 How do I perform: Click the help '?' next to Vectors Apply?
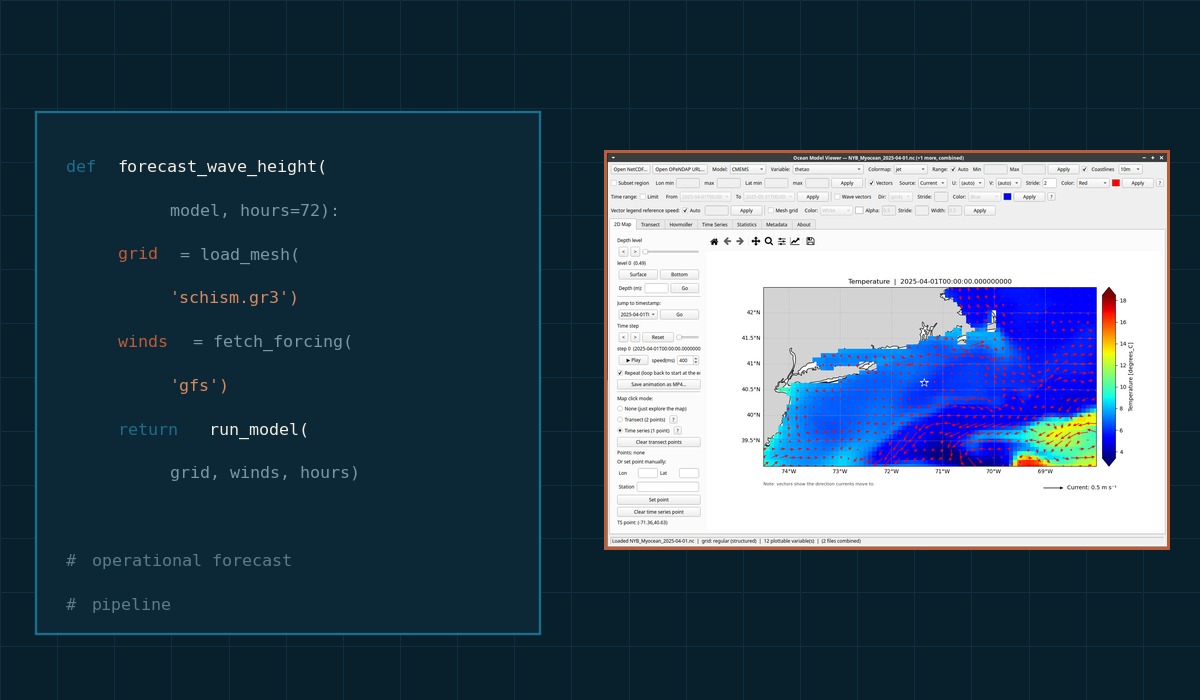click(1159, 183)
